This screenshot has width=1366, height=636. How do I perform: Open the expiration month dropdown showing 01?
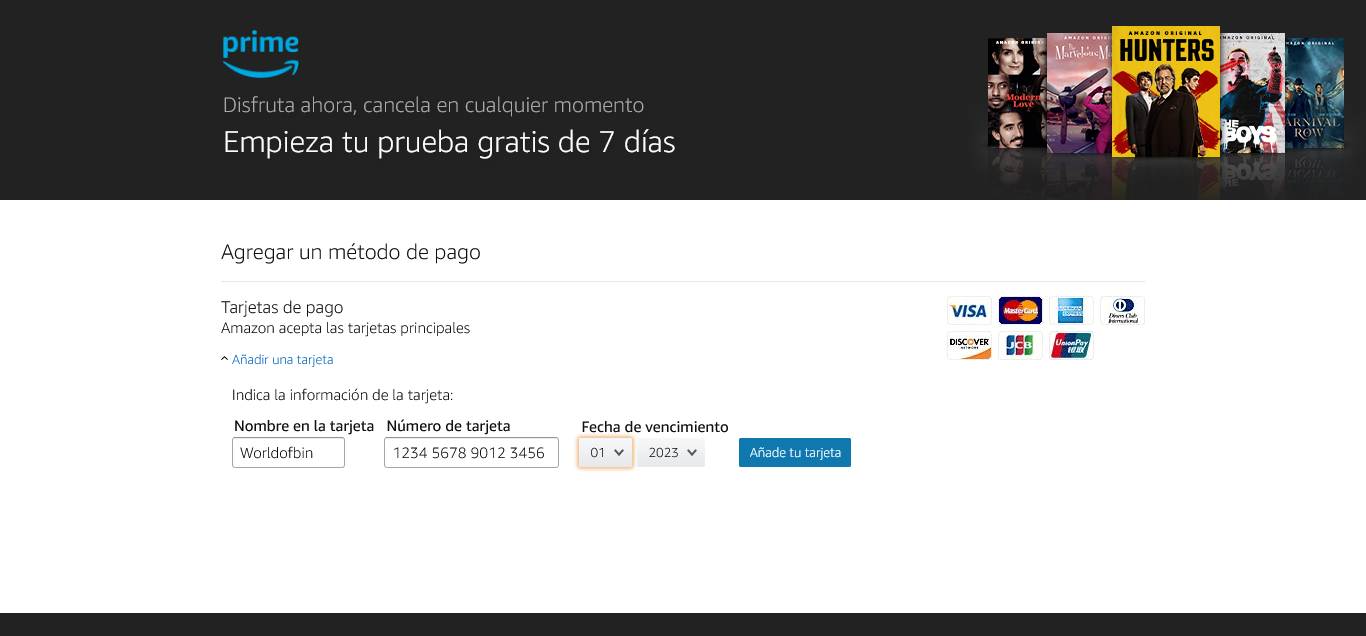605,452
